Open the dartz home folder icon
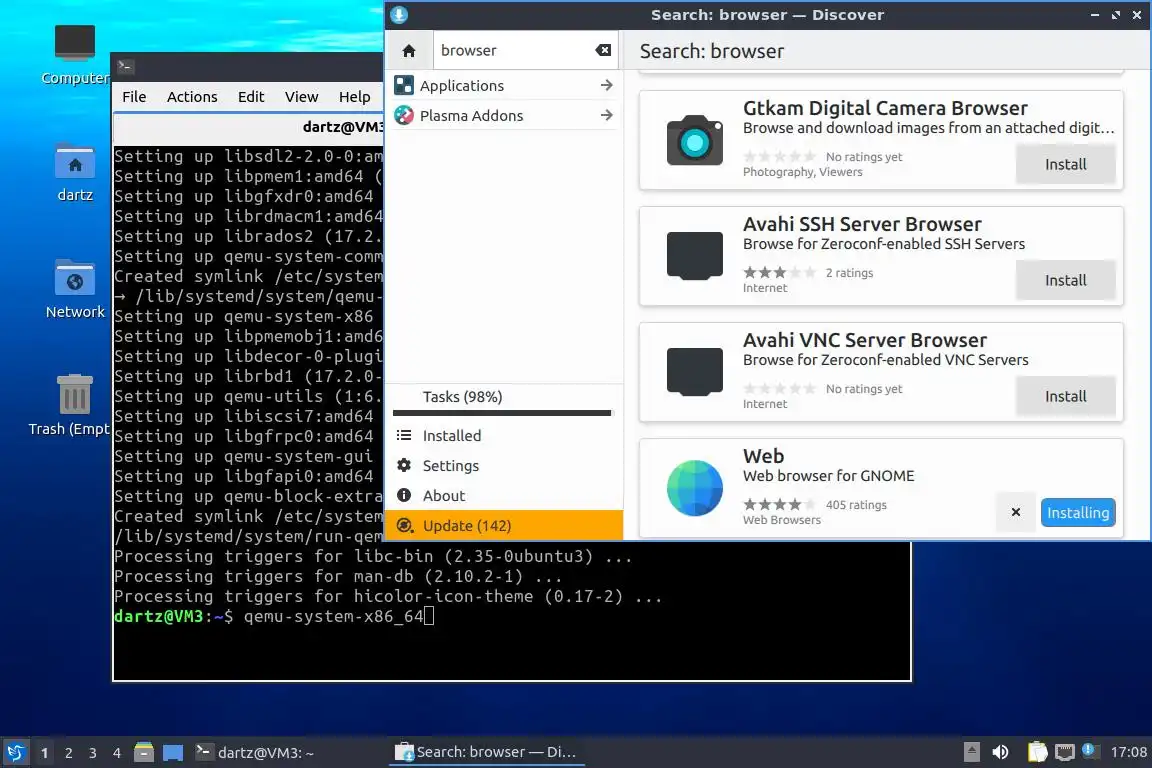1152x768 pixels. [75, 172]
